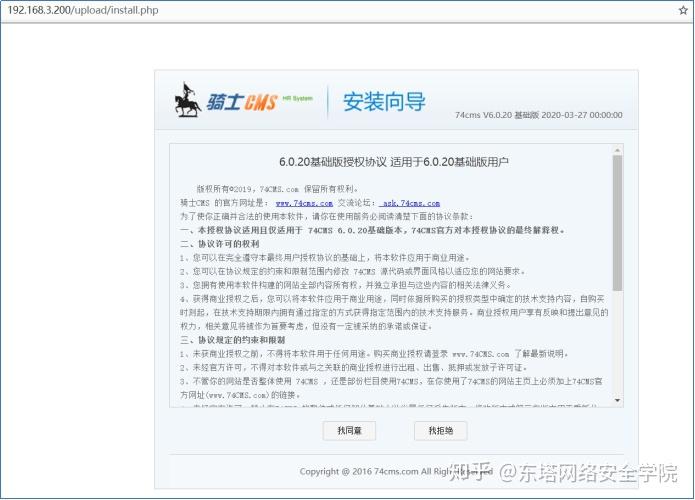Bookmark this page with the star icon
Viewport: 695px width, 500px height.
pos(683,10)
